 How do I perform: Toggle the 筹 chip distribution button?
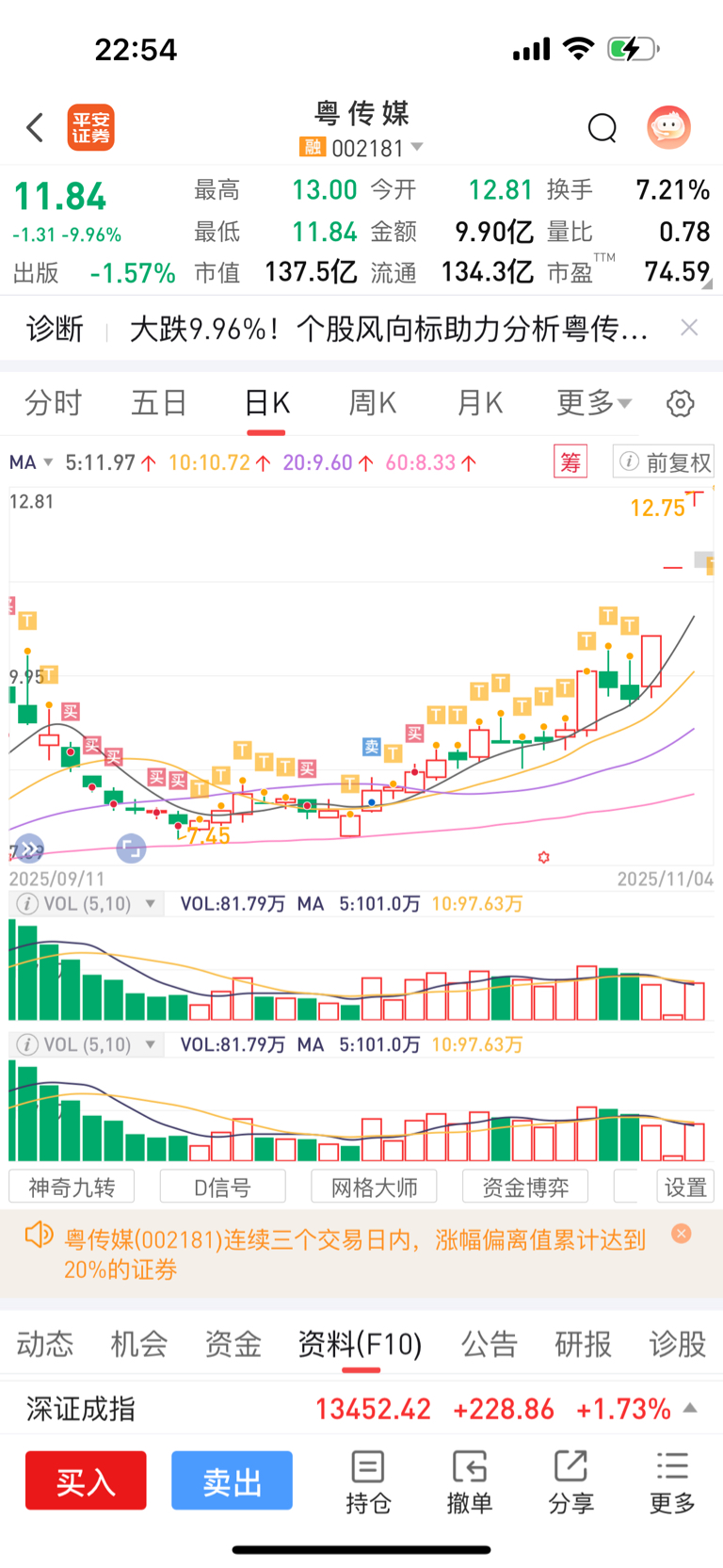570,462
